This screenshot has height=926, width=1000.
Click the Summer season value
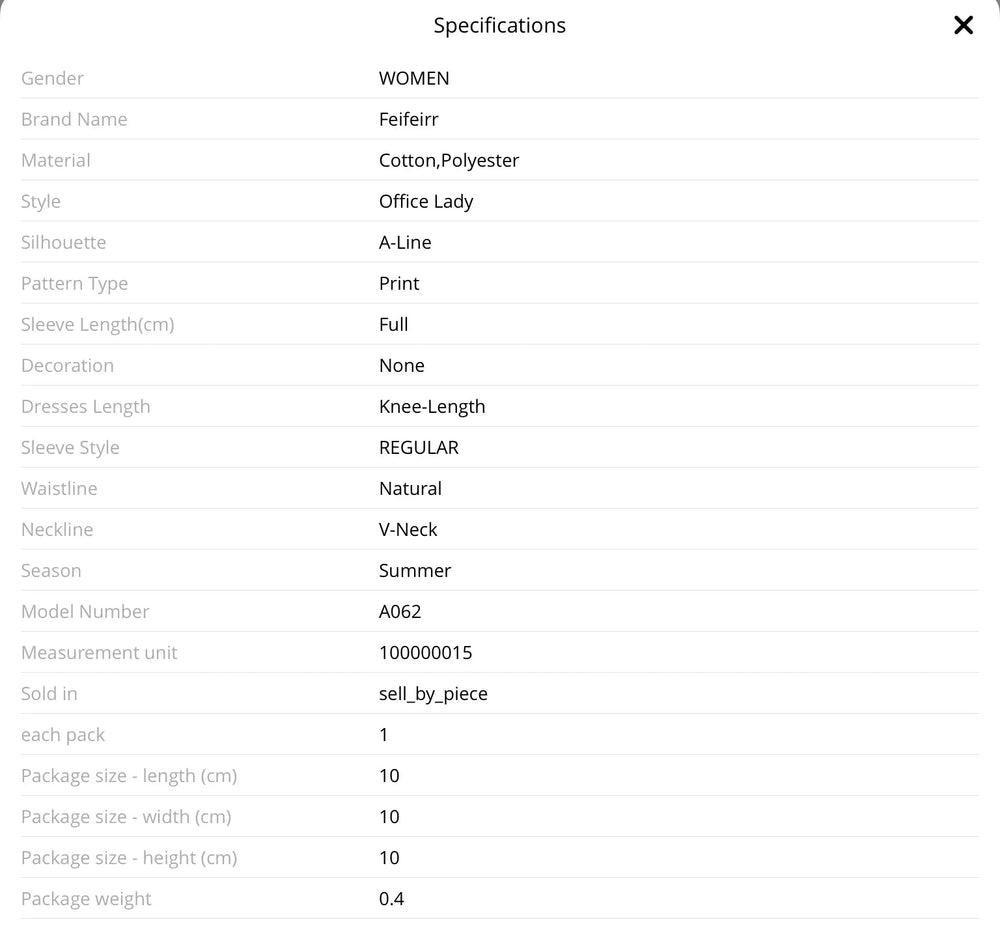(414, 570)
